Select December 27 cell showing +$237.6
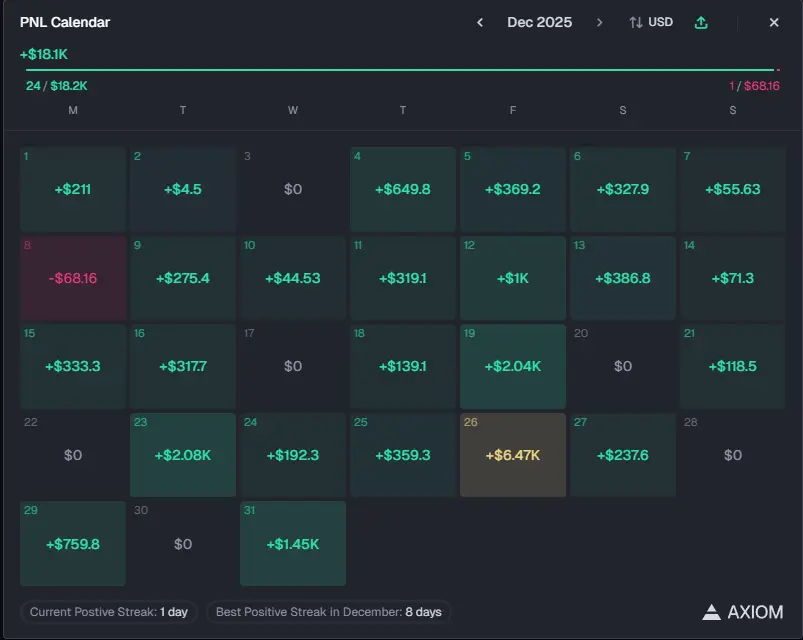The width and height of the screenshot is (803, 640). [623, 455]
